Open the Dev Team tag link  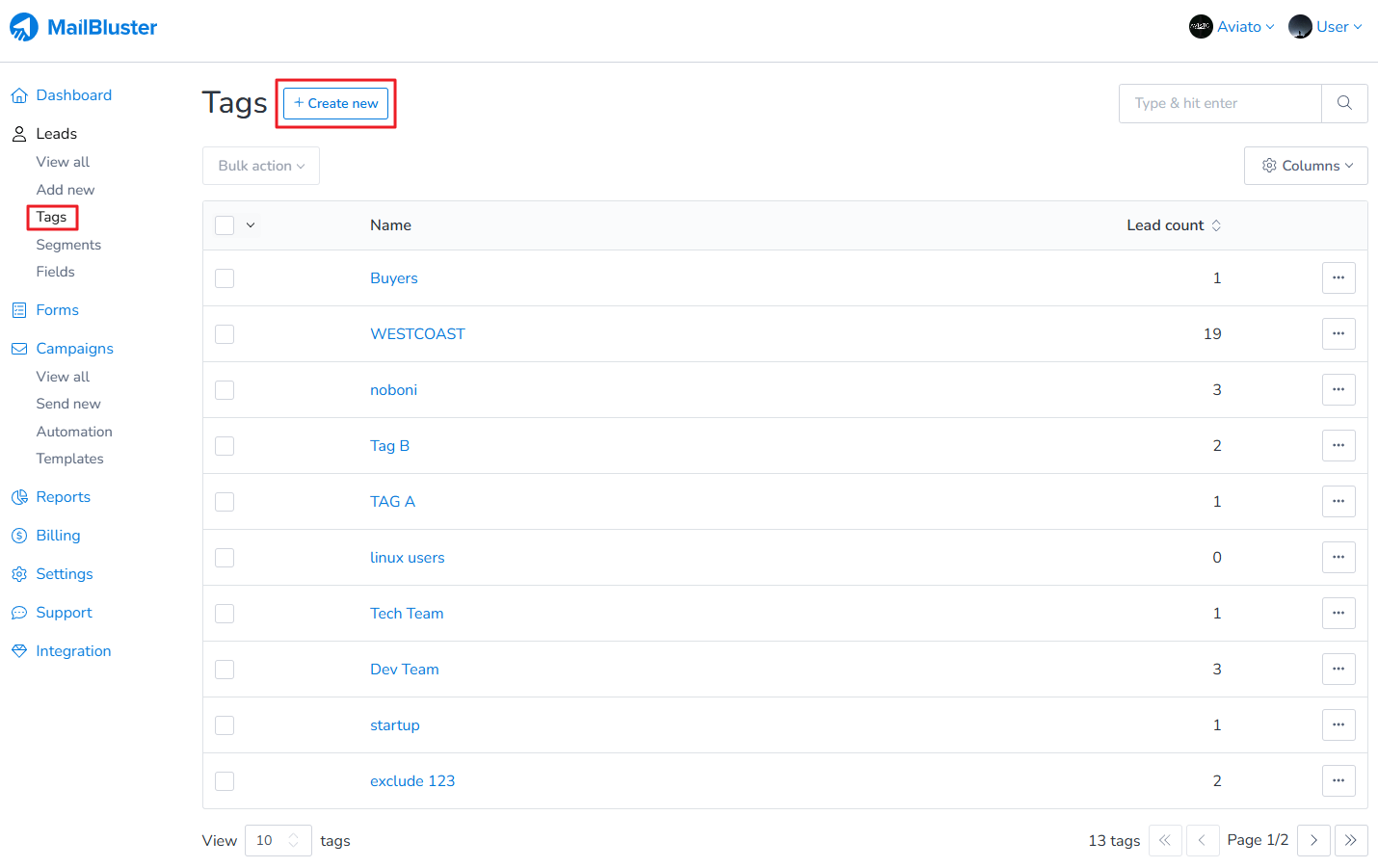(405, 670)
